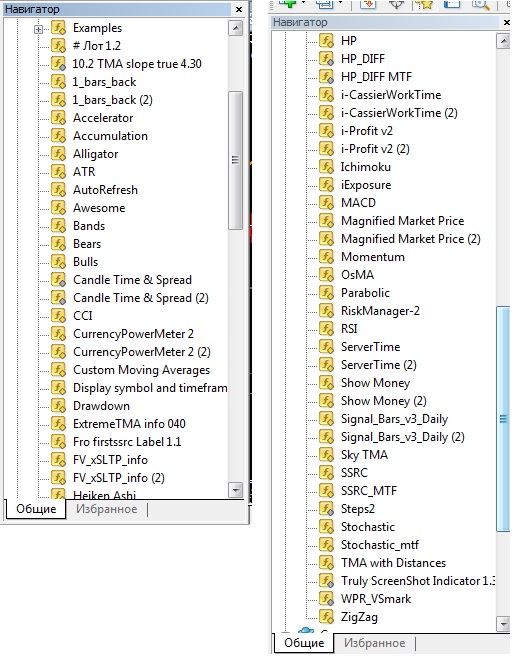Select 'CurrencyPowerMeter 2' without the (2)

(133, 333)
